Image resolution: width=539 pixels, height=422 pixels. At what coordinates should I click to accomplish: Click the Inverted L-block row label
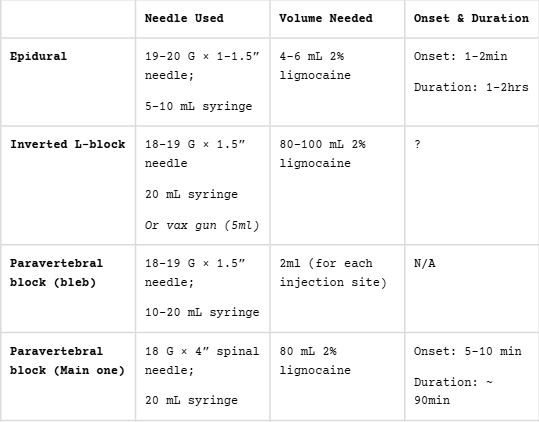[x=67, y=144]
